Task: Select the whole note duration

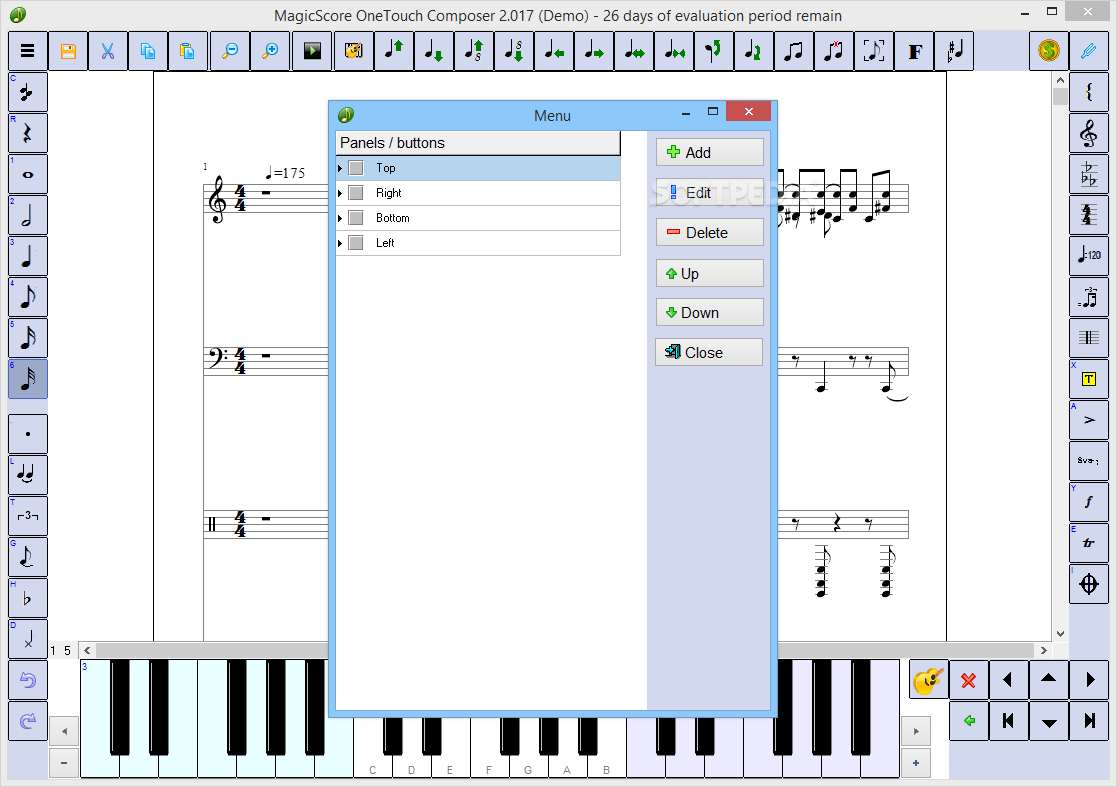Action: 28,174
